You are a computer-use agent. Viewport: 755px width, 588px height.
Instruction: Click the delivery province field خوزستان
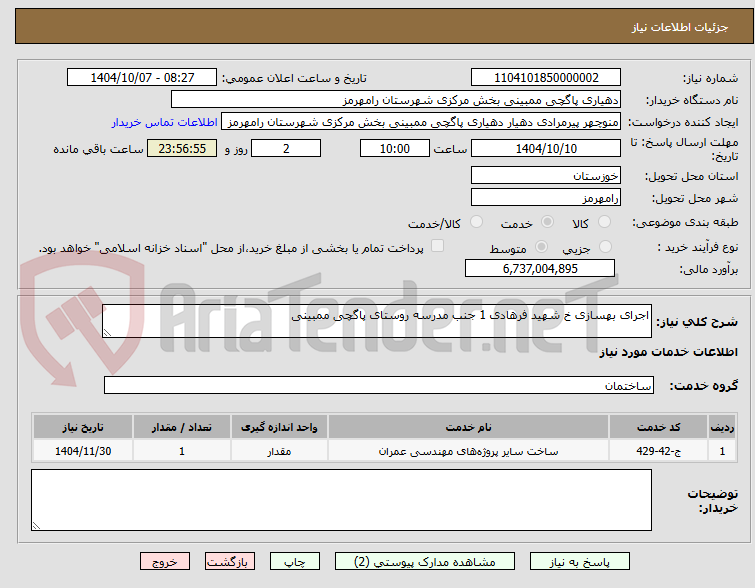546,175
